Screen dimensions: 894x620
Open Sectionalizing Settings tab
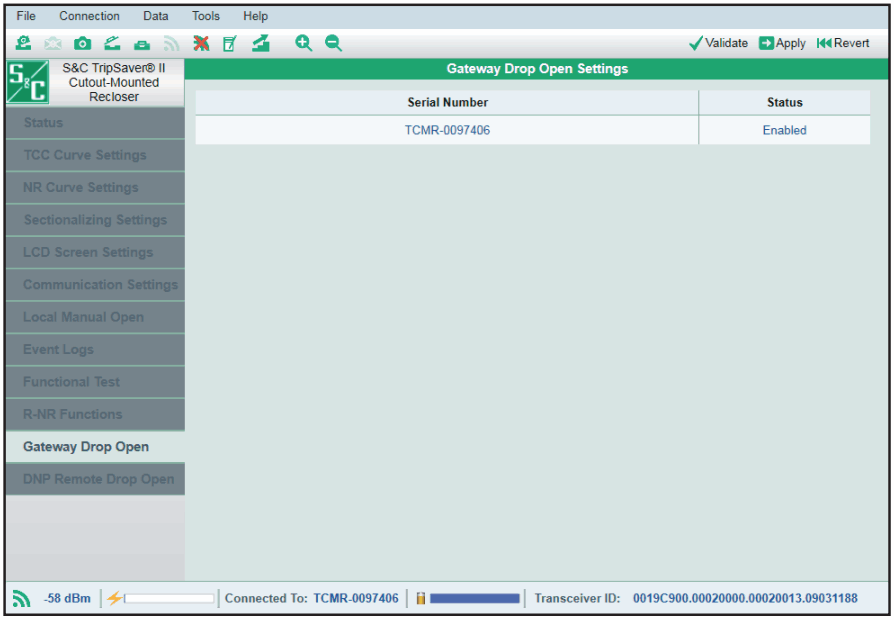(95, 220)
